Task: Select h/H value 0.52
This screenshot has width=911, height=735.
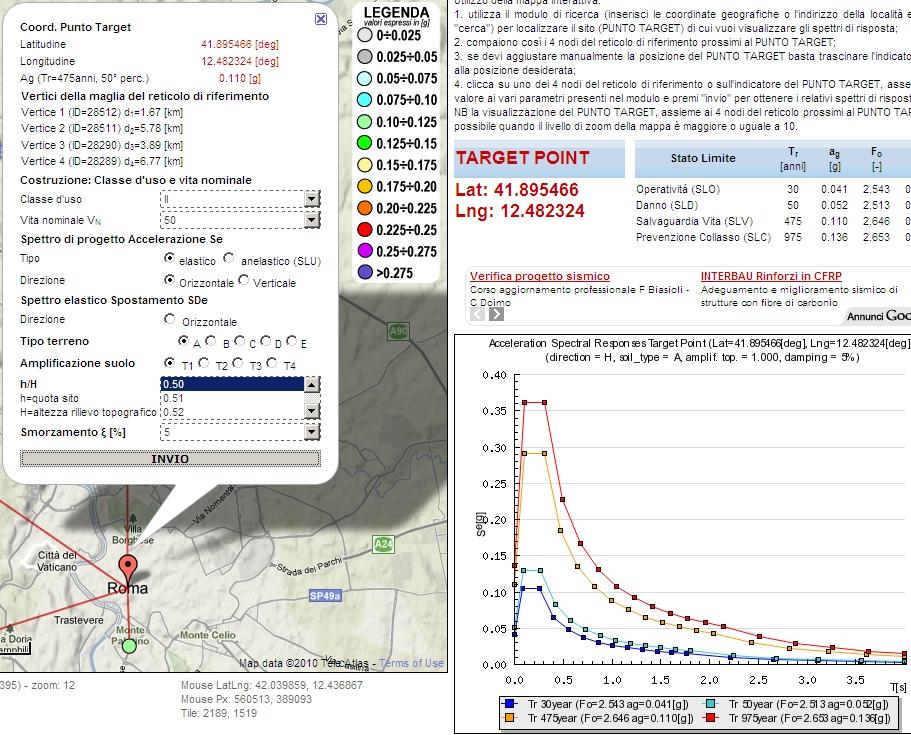Action: (232, 412)
